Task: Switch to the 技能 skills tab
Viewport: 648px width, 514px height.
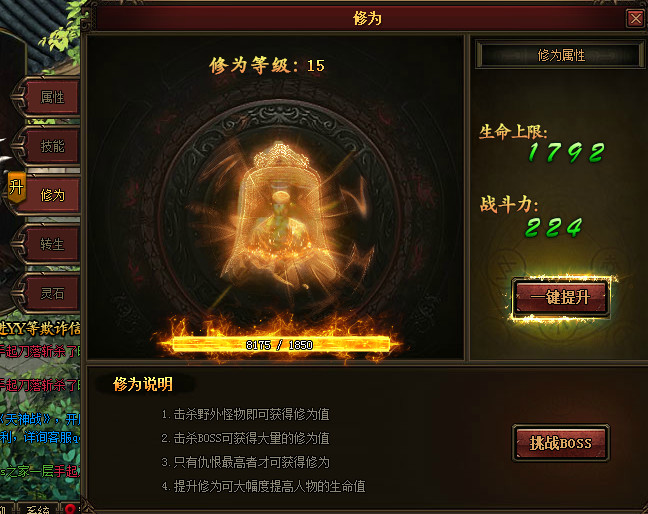Action: [52, 146]
